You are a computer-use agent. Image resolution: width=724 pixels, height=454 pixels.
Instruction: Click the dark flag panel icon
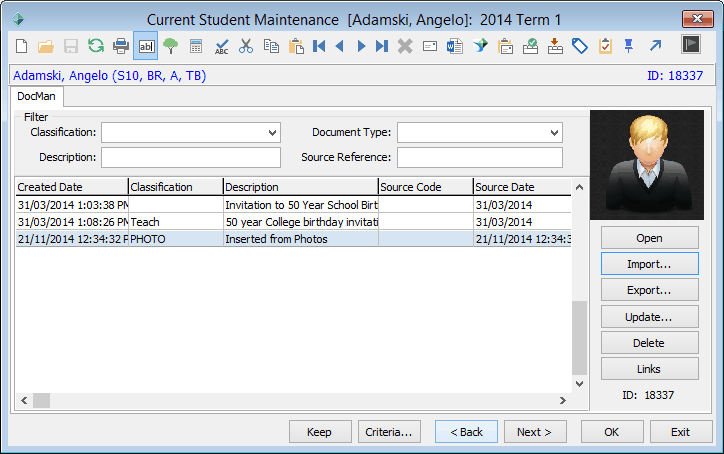click(691, 44)
